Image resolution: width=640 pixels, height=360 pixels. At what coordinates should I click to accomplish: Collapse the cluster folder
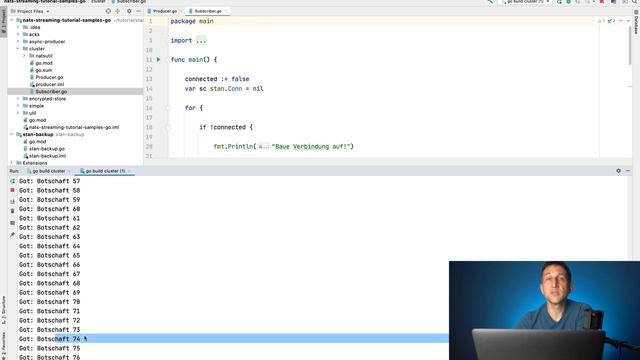[x=18, y=49]
